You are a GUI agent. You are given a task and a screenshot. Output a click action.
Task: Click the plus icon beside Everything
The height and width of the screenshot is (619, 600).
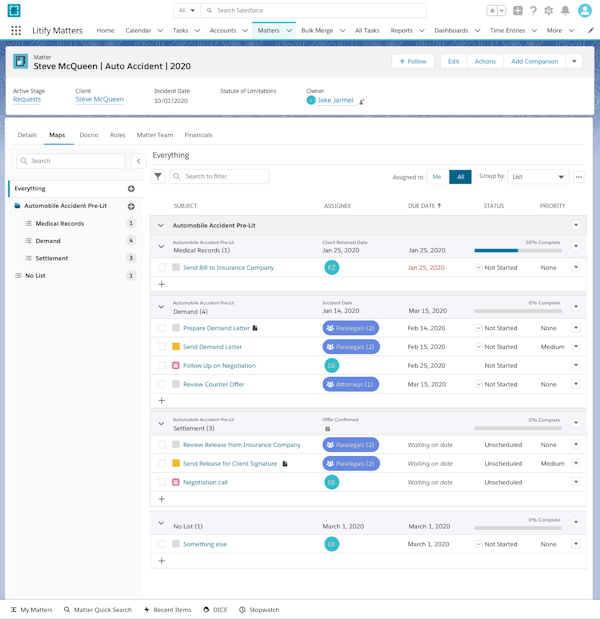click(131, 189)
